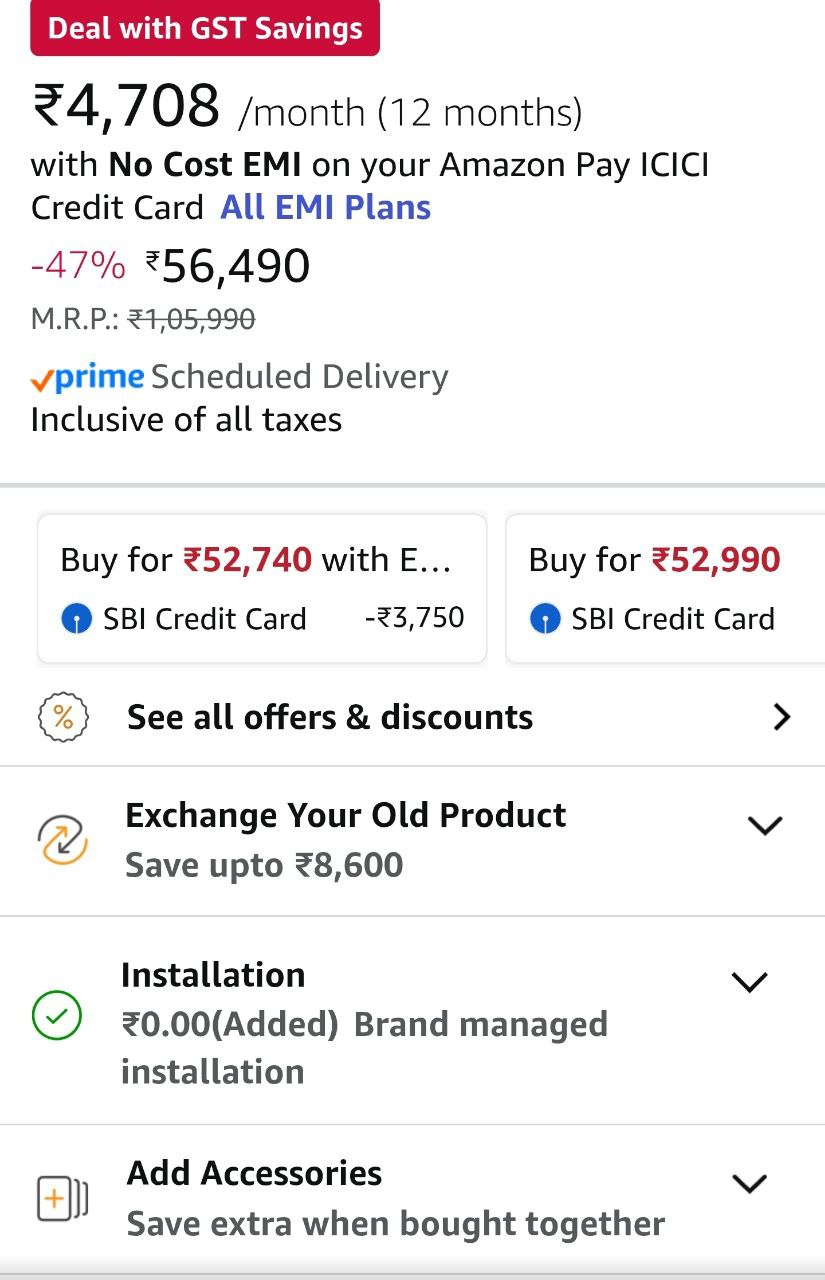825x1280 pixels.
Task: Open See all offers & discounts
Action: coord(330,717)
